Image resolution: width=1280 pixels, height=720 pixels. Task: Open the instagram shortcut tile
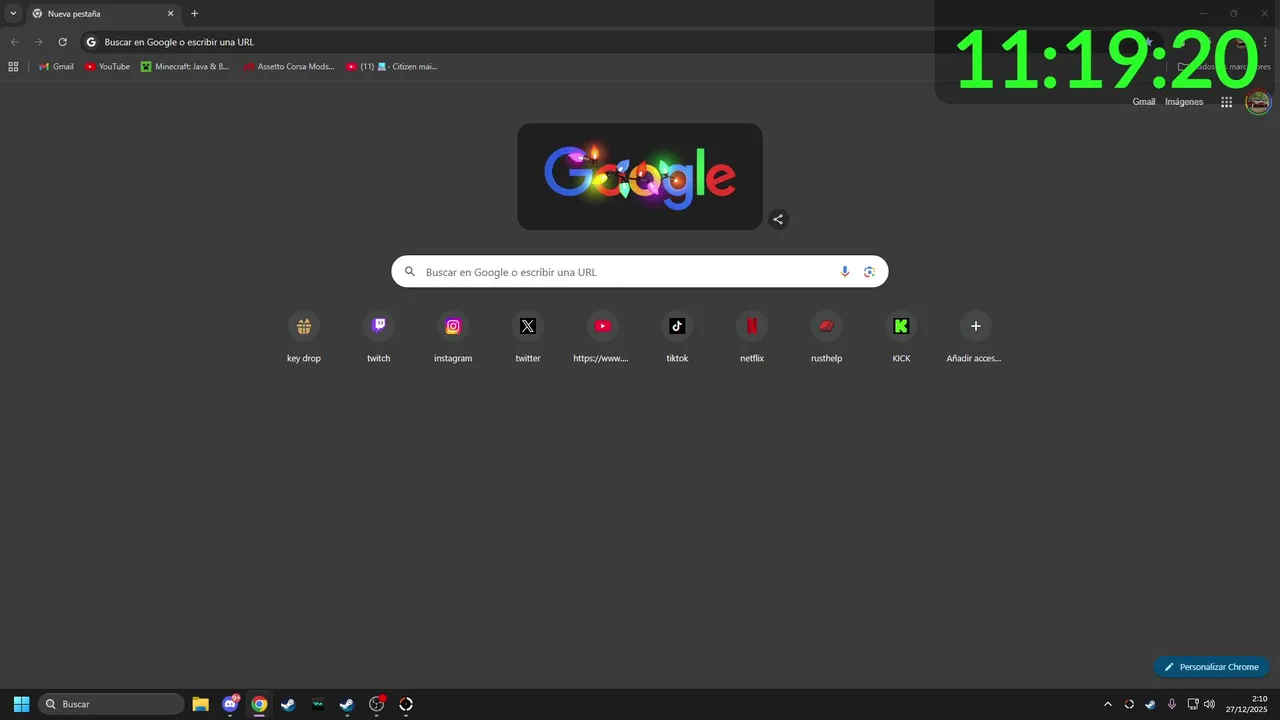(x=453, y=337)
